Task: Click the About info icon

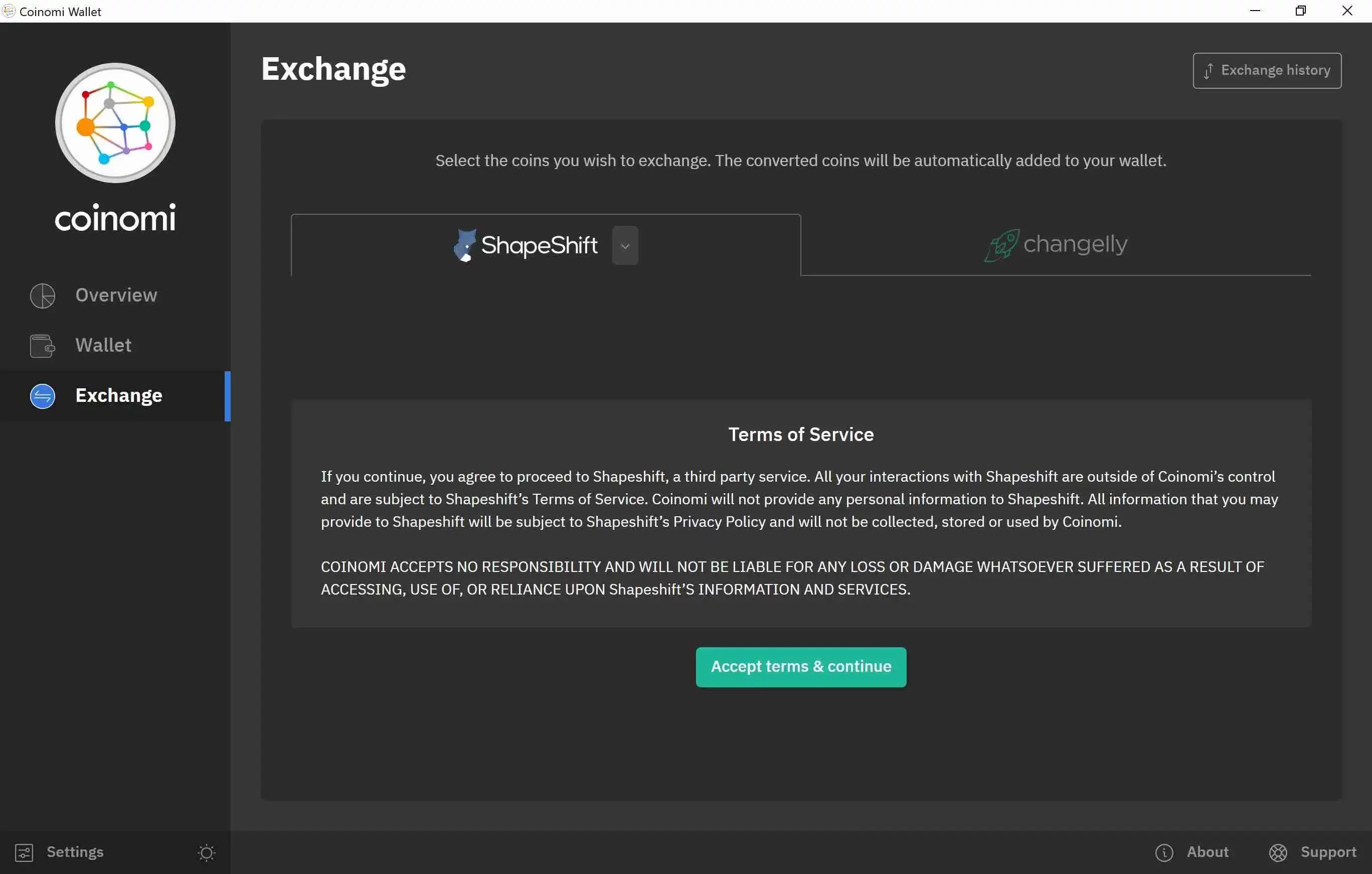Action: tap(1164, 852)
